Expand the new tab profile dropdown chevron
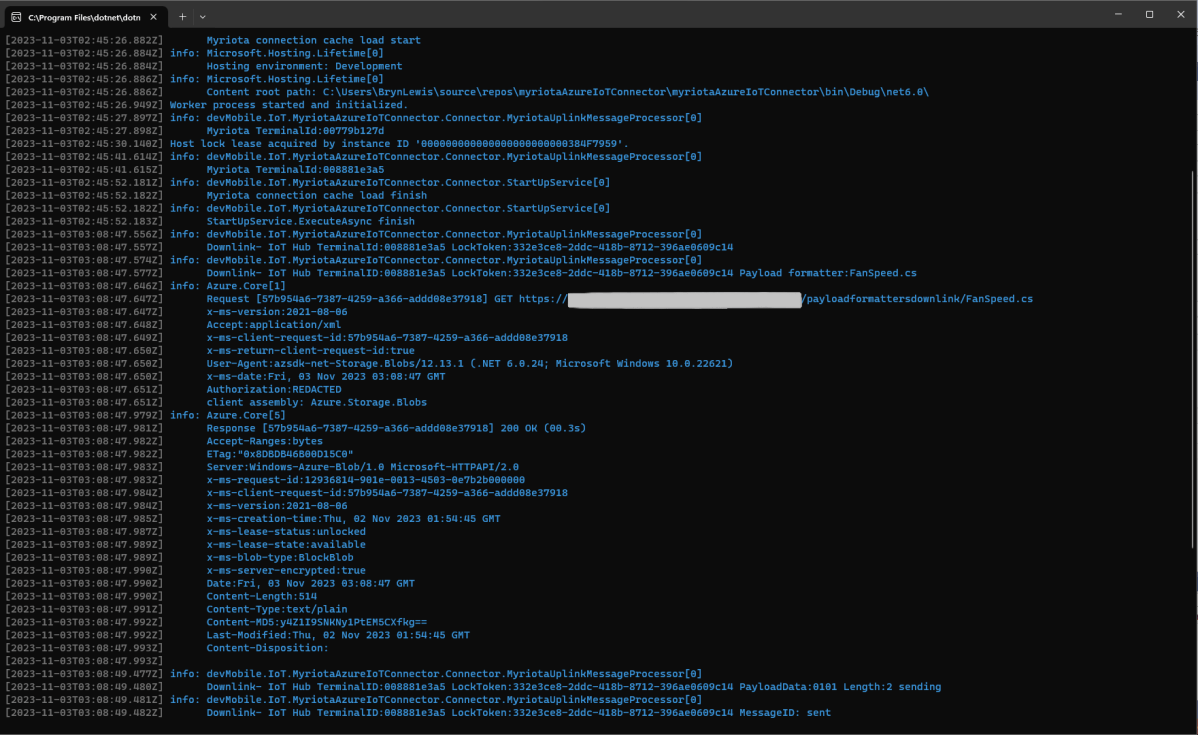The width and height of the screenshot is (1198, 735). (x=202, y=17)
